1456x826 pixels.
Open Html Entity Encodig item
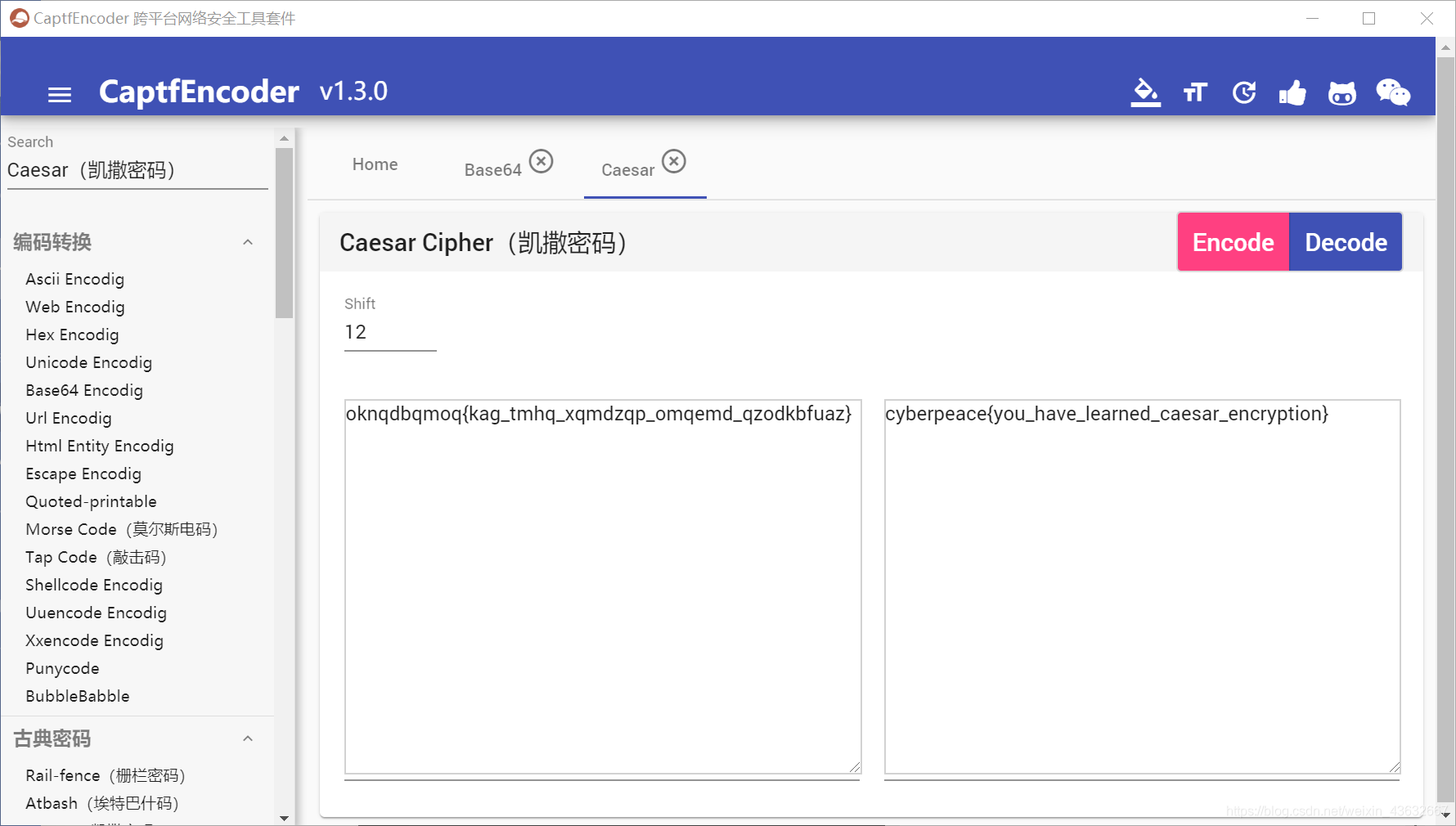(x=100, y=446)
